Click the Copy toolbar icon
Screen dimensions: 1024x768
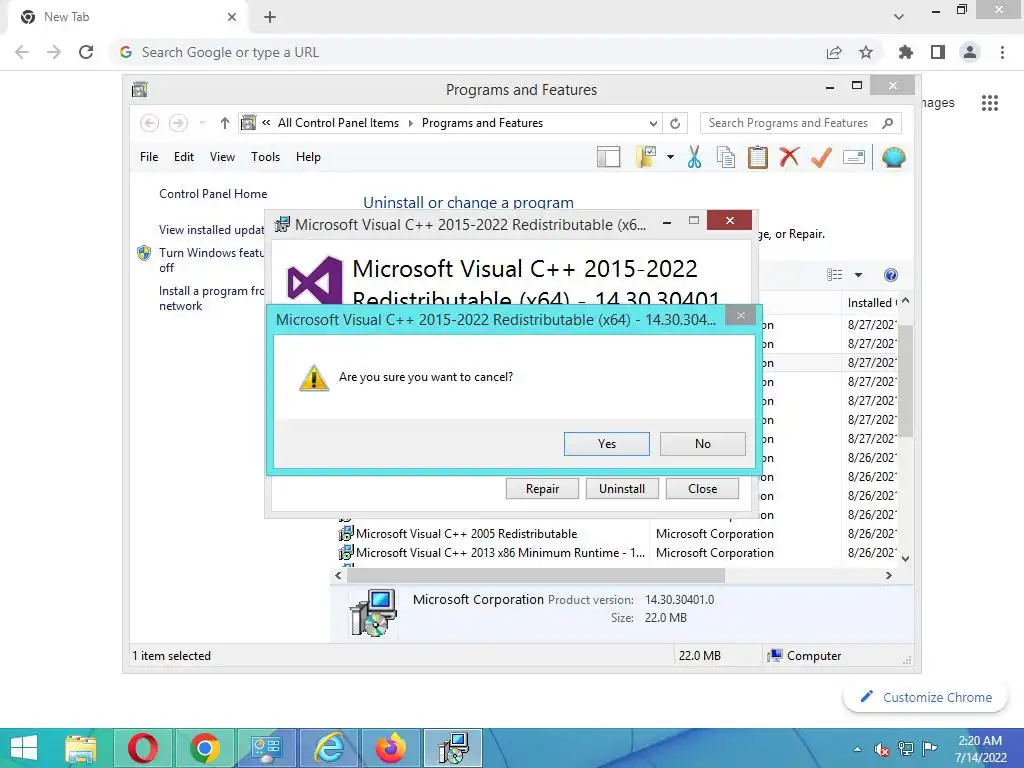pos(726,157)
